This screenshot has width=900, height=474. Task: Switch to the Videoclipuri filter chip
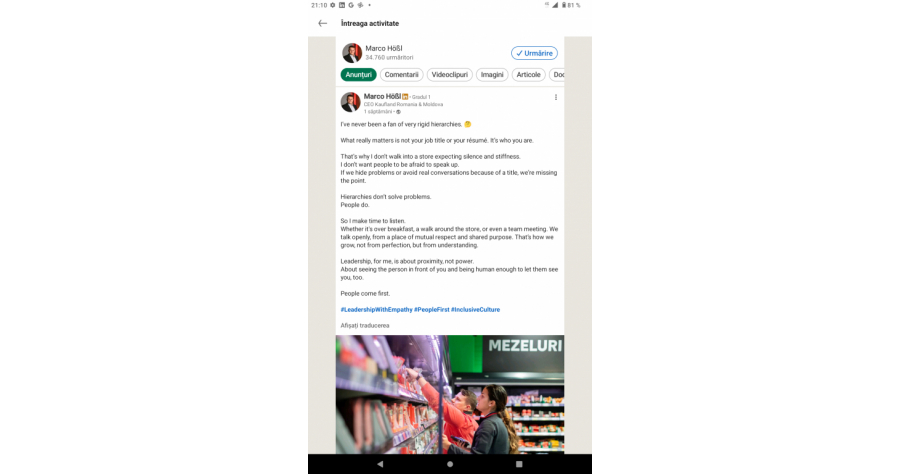(x=449, y=75)
